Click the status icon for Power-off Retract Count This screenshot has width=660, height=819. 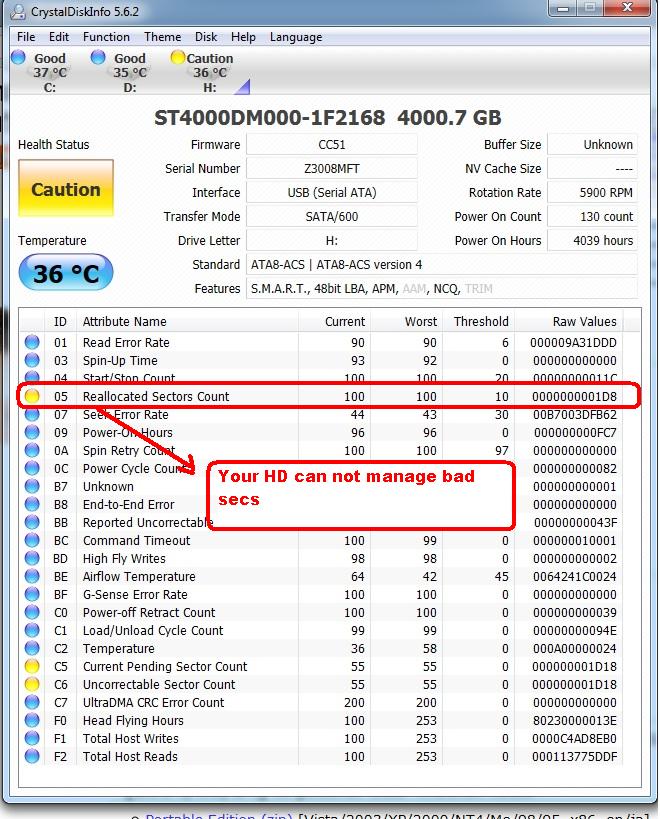(32, 612)
